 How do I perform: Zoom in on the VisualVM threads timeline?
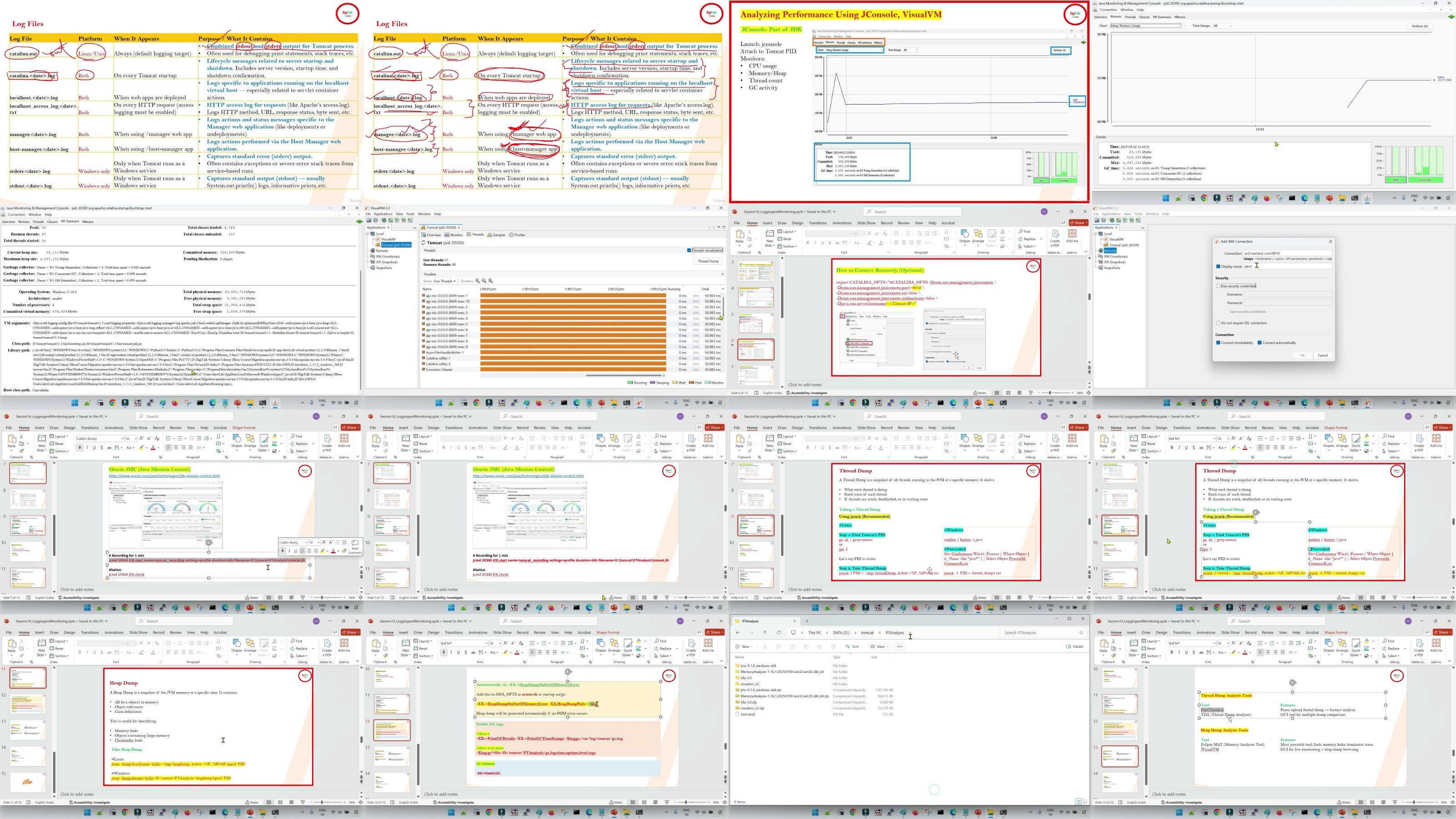(x=478, y=281)
